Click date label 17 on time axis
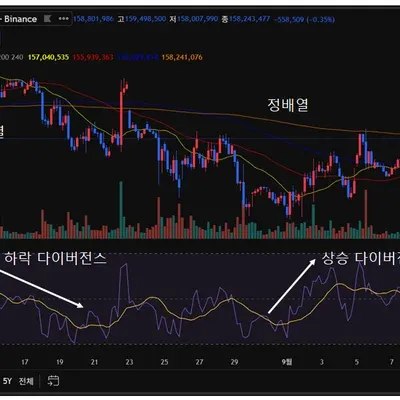The image size is (400, 400). coord(25,362)
